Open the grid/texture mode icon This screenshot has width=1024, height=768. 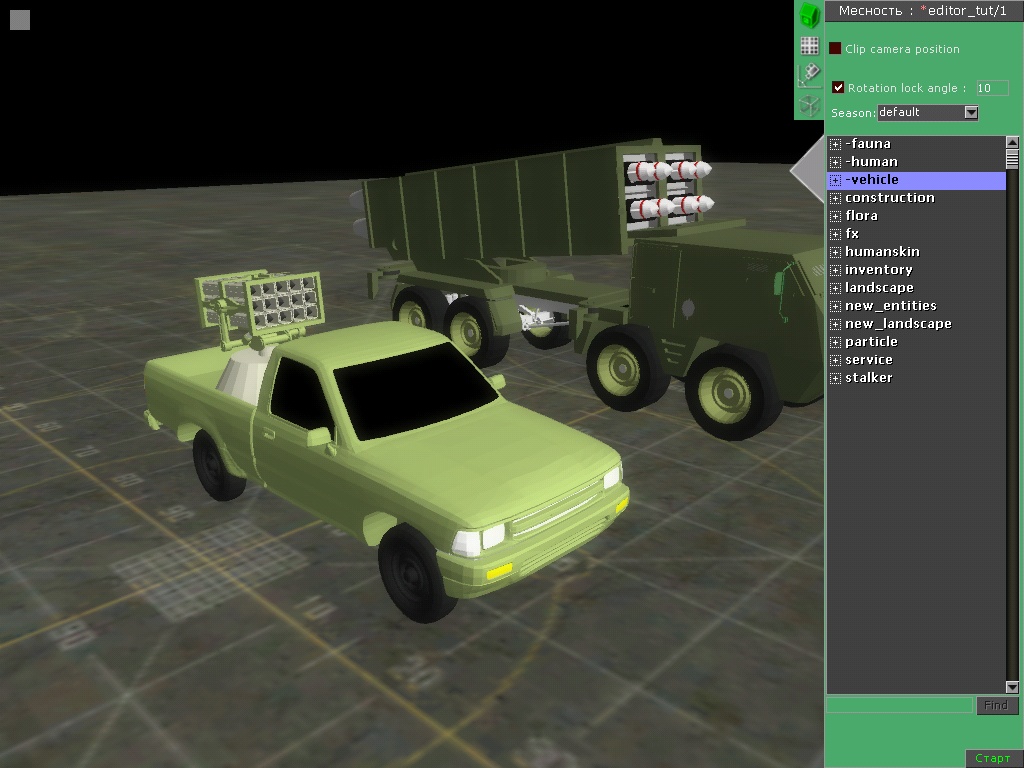809,46
